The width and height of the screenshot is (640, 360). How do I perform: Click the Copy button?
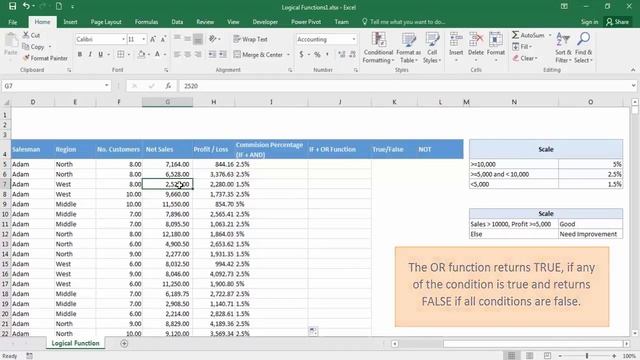(x=33, y=47)
